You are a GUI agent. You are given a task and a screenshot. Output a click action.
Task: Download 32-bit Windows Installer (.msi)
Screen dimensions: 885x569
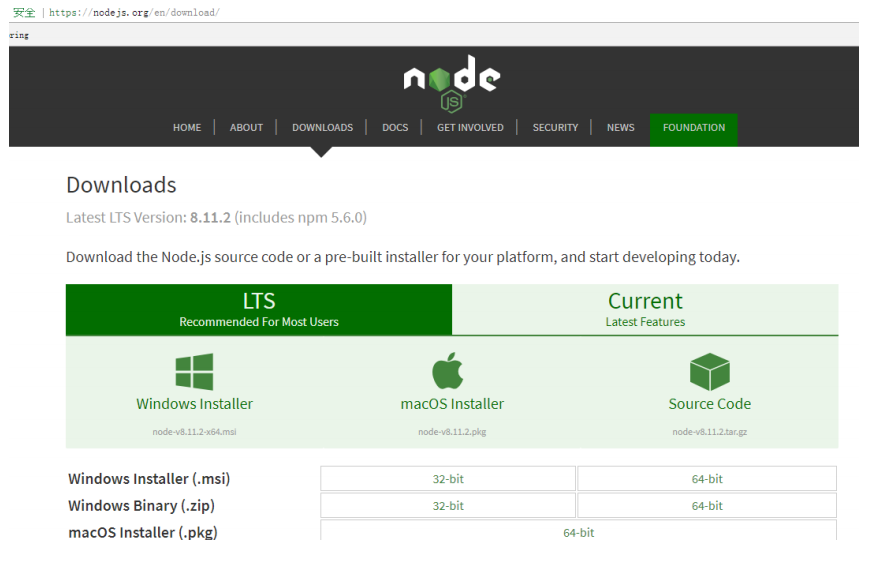tap(448, 479)
